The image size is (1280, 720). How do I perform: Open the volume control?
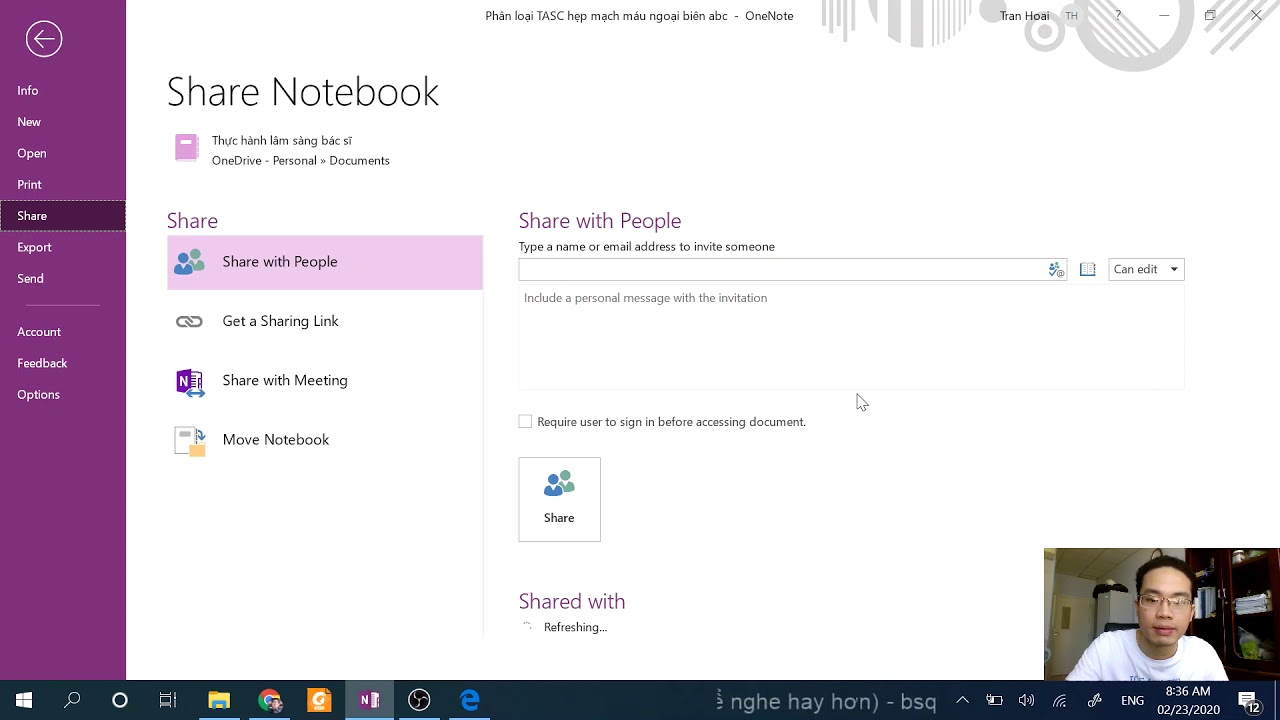pyautogui.click(x=1027, y=700)
